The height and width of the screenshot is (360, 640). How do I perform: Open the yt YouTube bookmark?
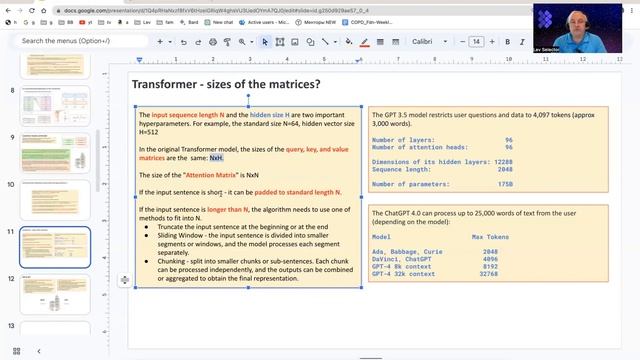(x=85, y=22)
